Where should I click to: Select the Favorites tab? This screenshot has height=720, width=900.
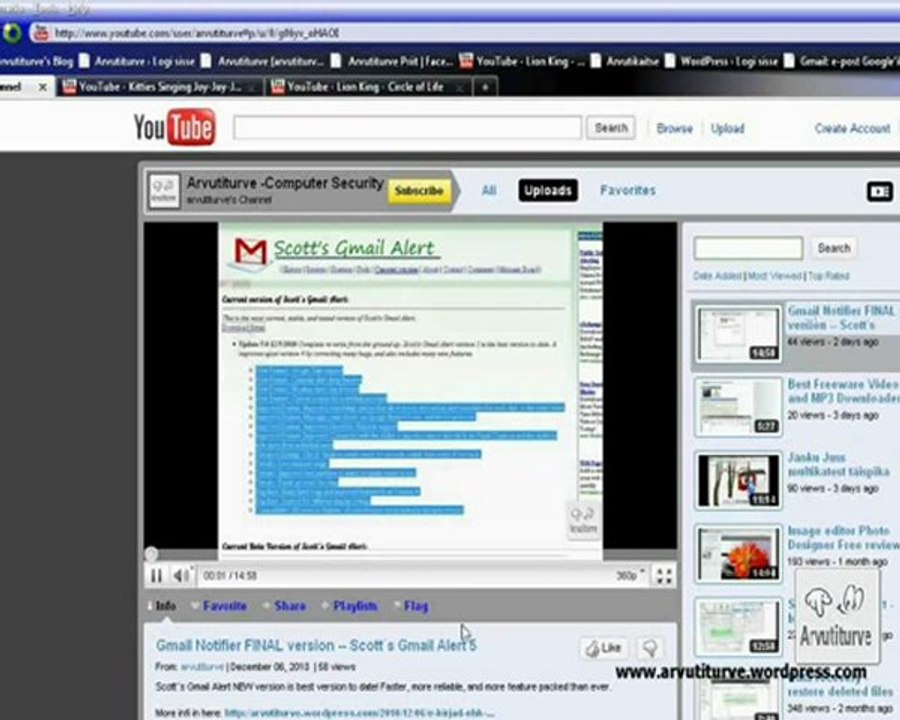click(x=627, y=190)
